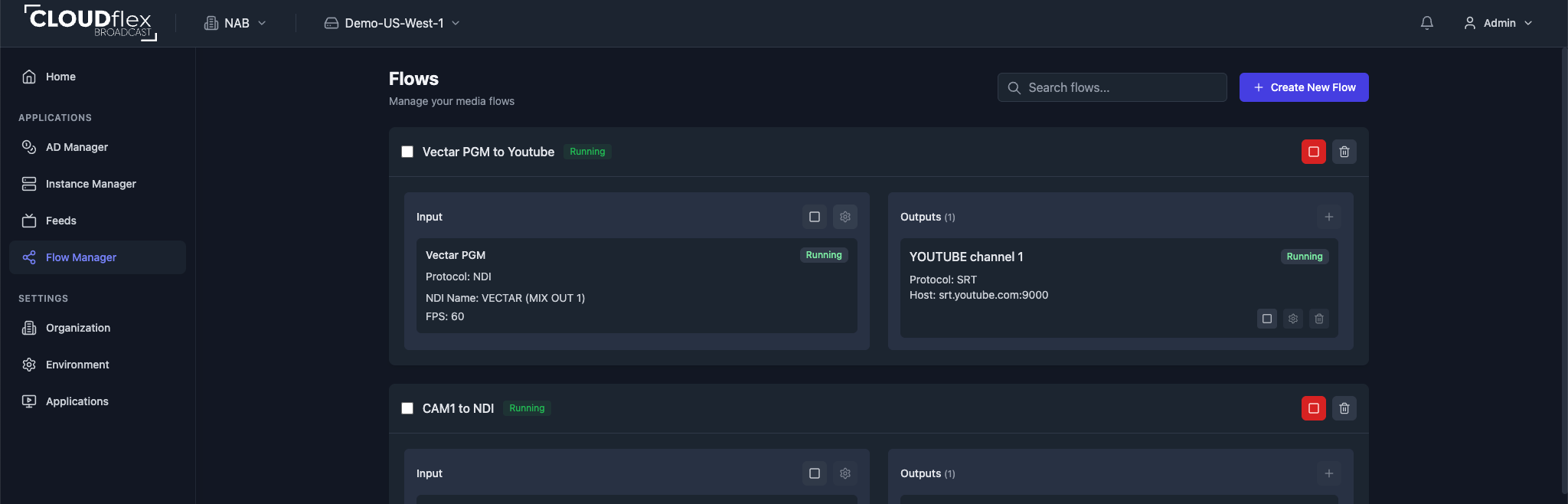Open Organization settings
The image size is (1568, 504).
pyautogui.click(x=98, y=328)
